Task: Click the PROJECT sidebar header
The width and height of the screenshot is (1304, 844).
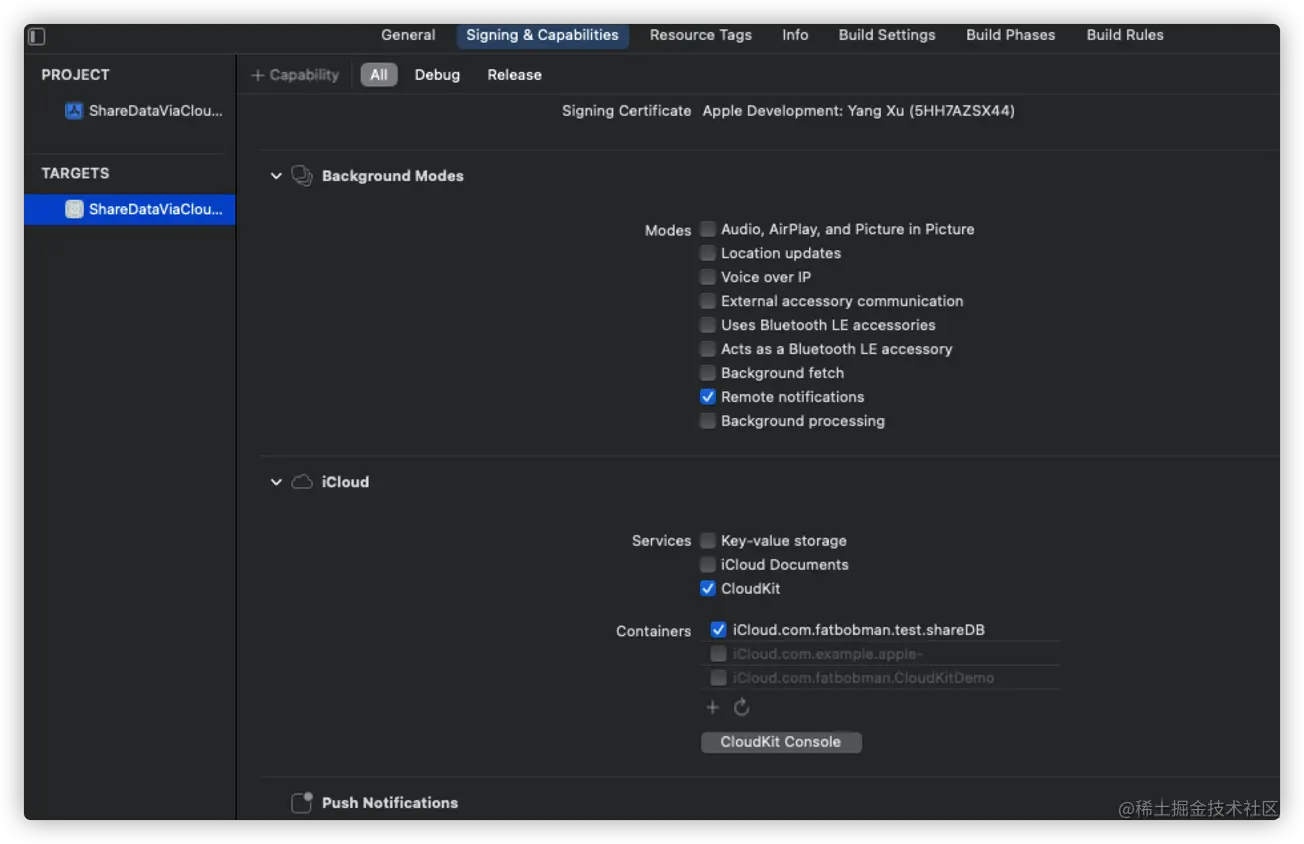Action: (x=75, y=75)
